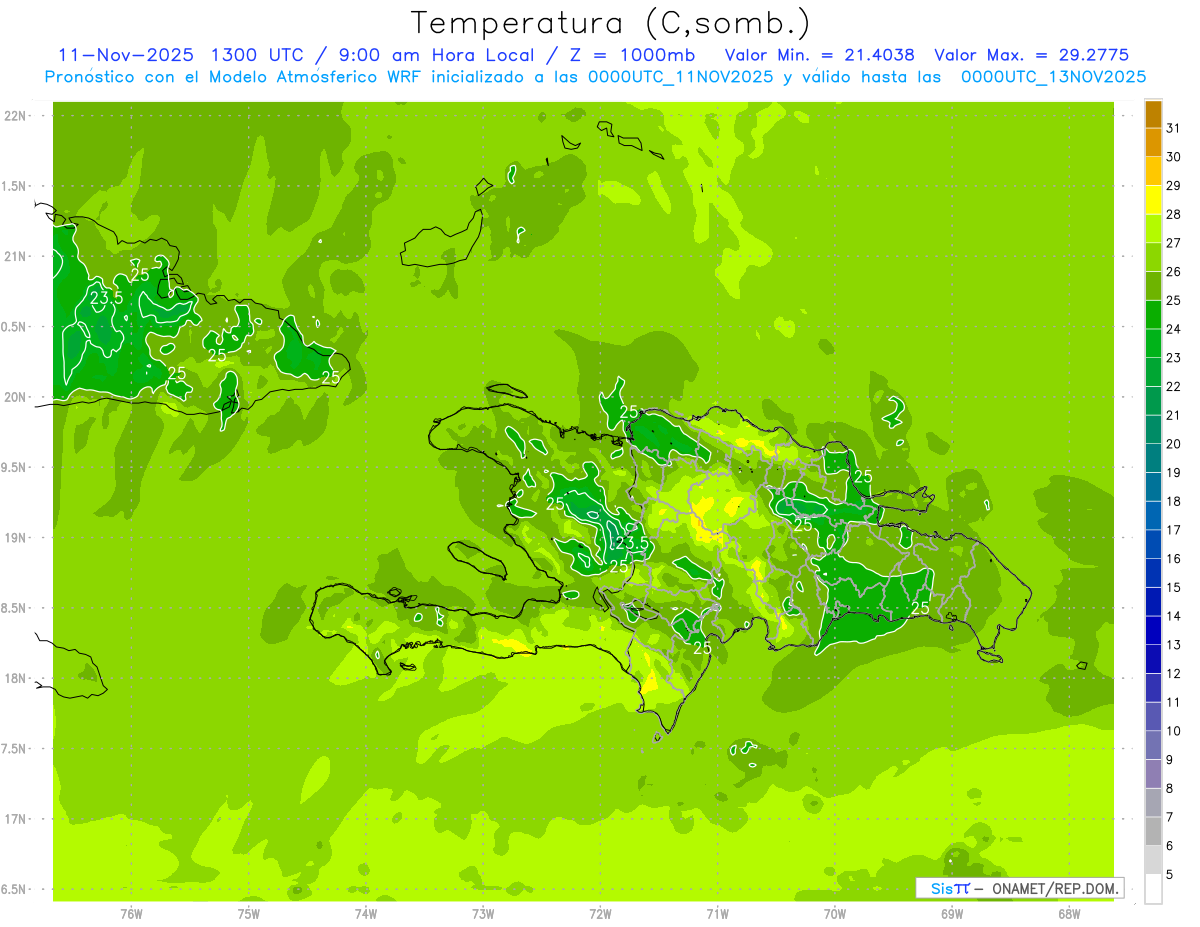
Task: Pick the legend swatch between 9 and 10
Action: click(x=1153, y=745)
